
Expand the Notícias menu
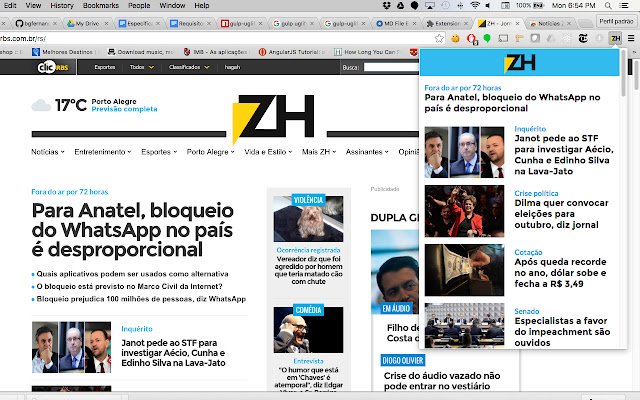[48, 152]
